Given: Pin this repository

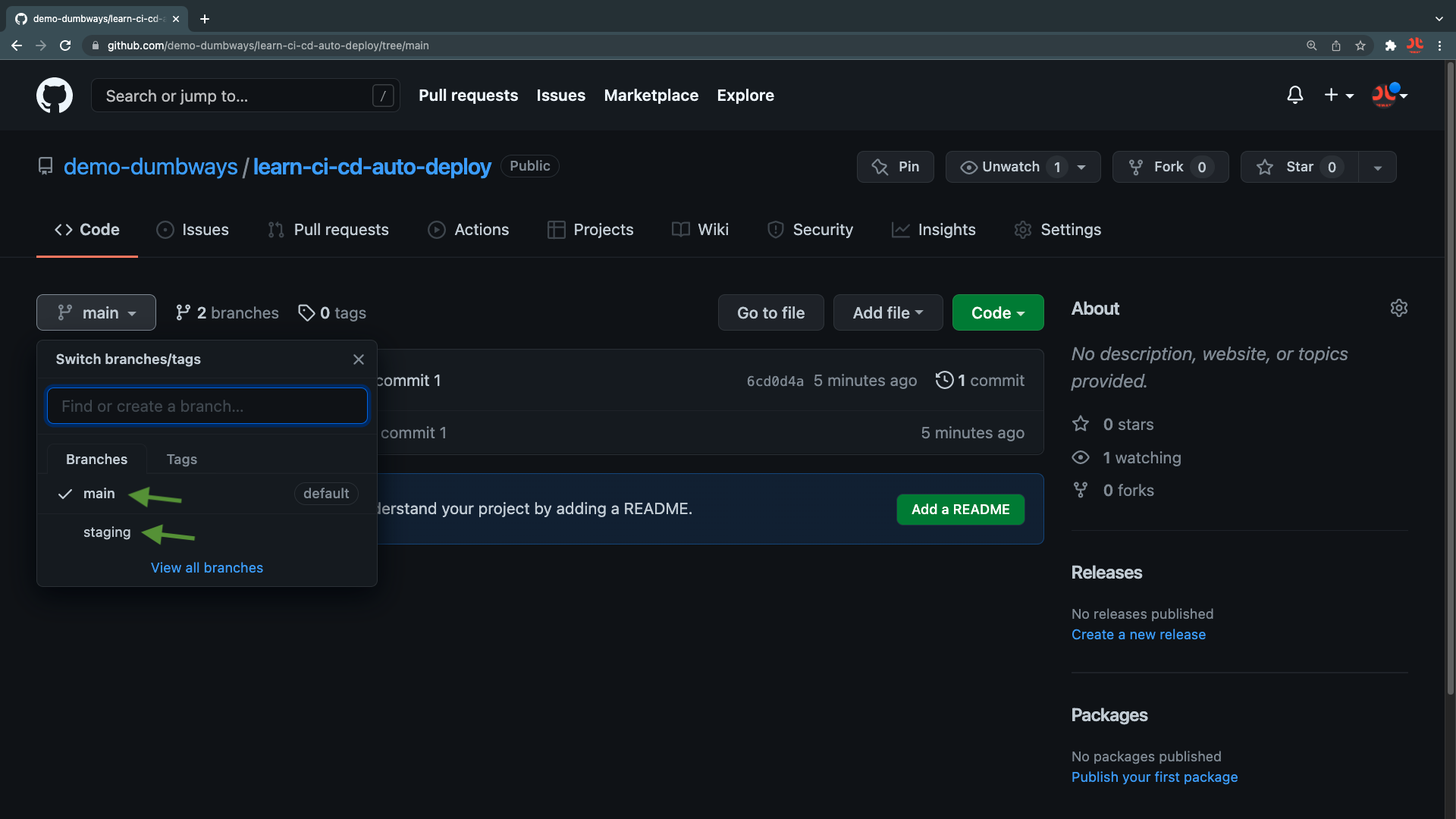Looking at the screenshot, I should [x=895, y=167].
